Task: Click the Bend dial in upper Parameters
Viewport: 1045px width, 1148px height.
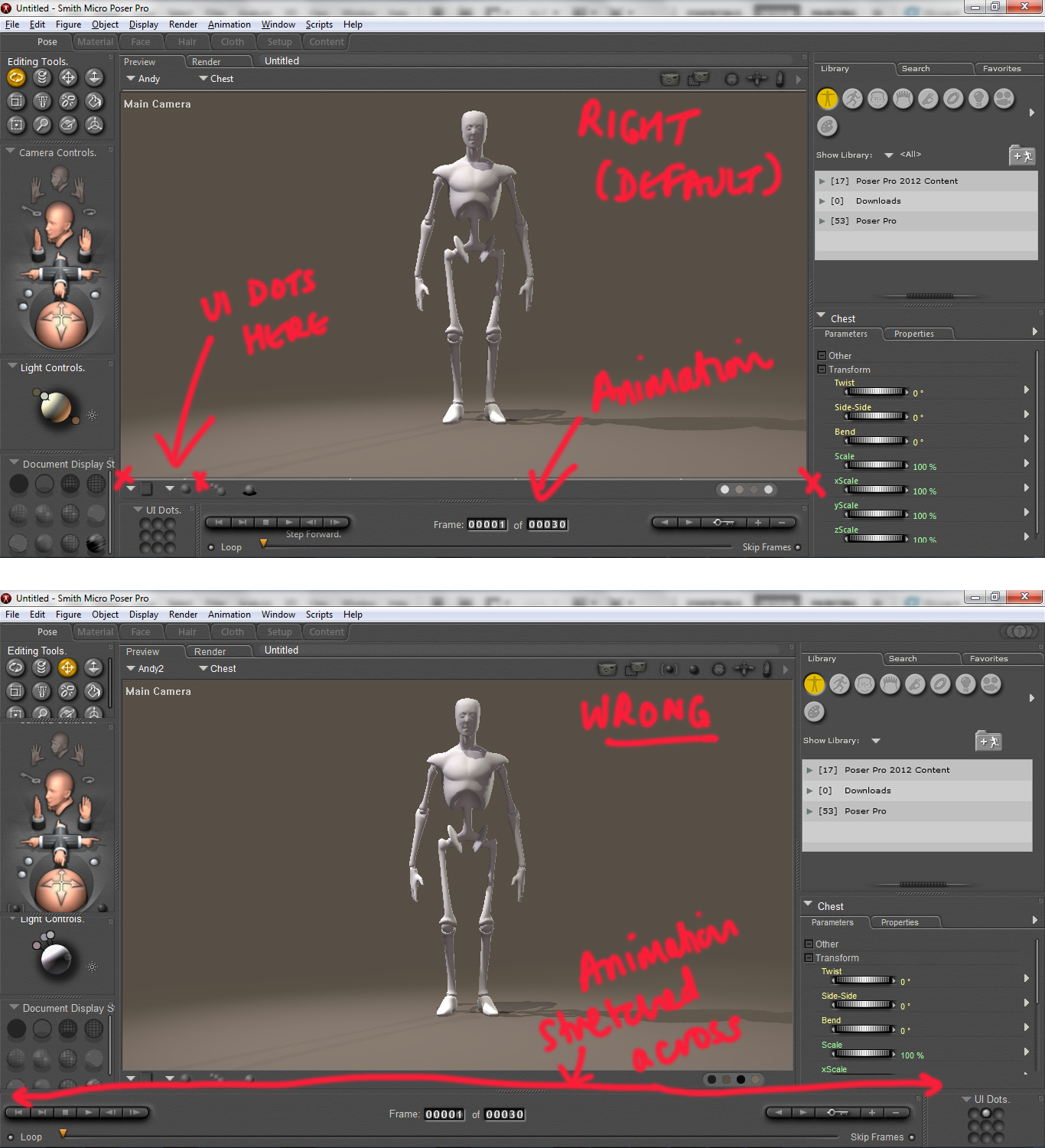Action: [877, 441]
